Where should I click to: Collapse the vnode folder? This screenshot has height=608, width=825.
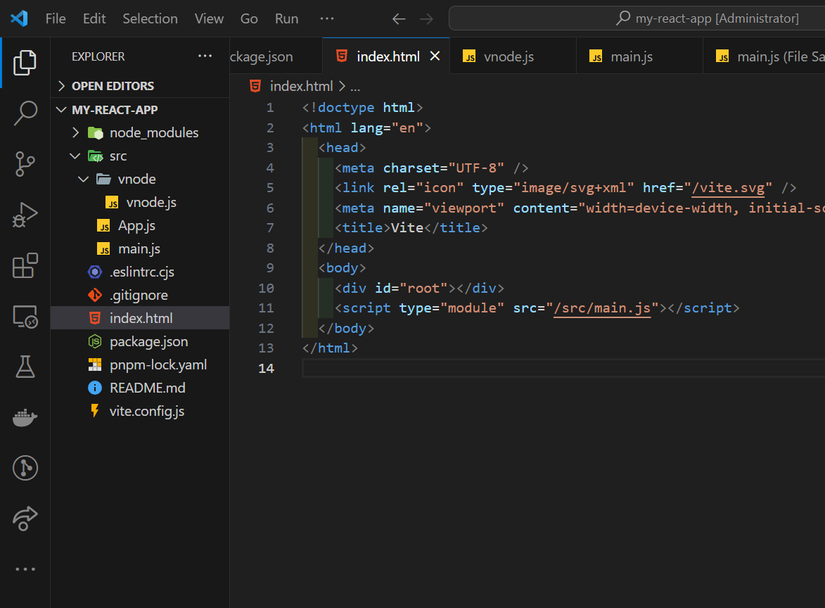[x=136, y=179]
